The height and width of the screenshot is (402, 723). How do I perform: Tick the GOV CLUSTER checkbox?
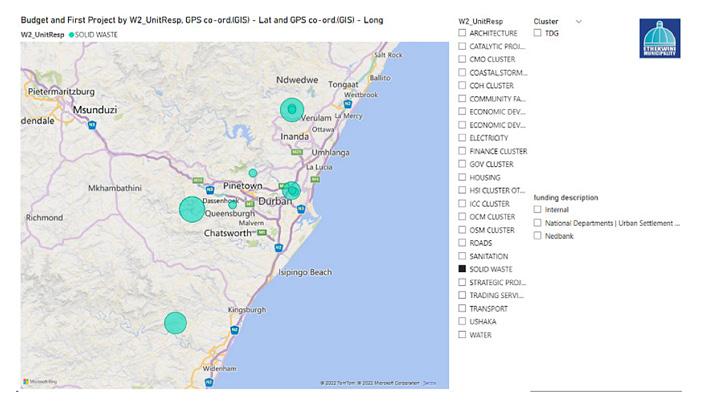(x=462, y=164)
